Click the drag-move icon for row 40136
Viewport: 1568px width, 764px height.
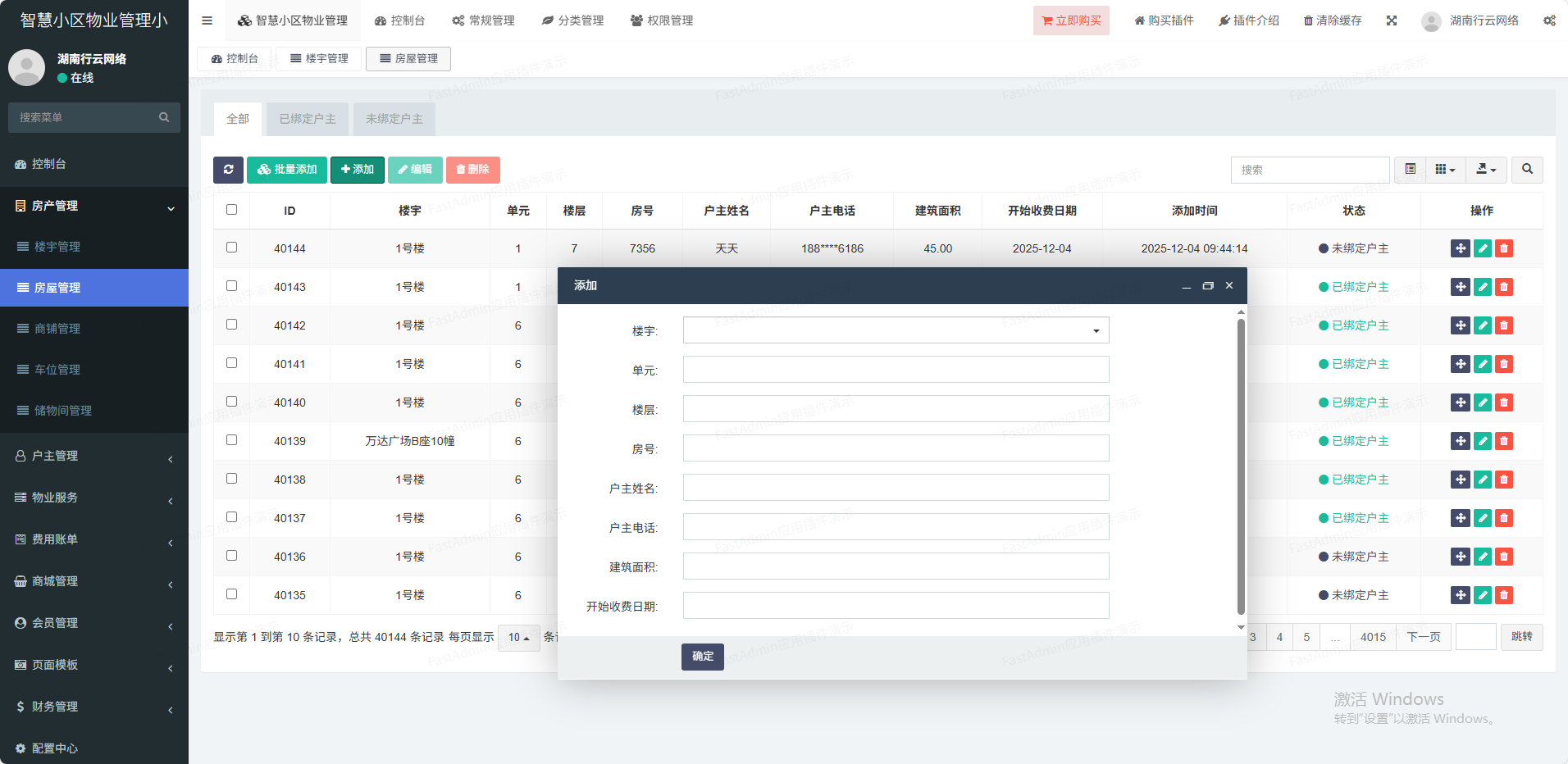tap(1460, 557)
